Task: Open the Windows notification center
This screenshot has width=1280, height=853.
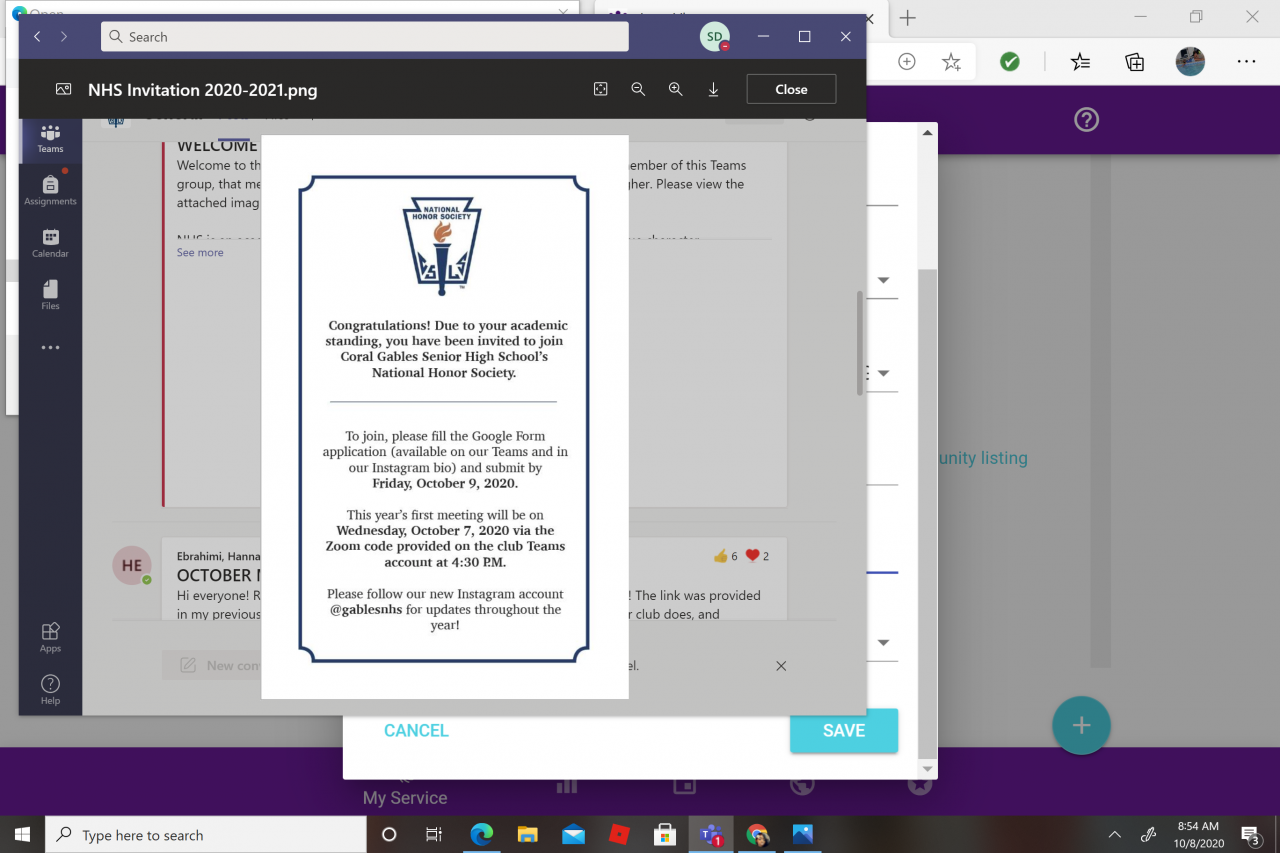Action: (1251, 834)
